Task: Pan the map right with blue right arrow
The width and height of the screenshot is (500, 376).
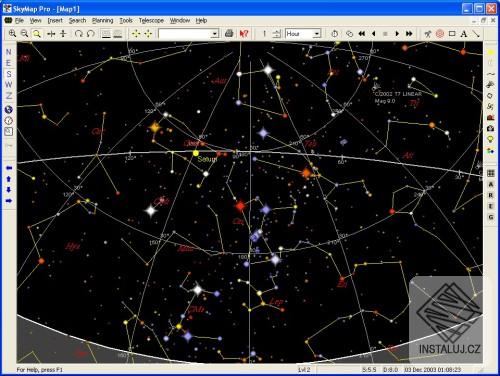Action: click(x=9, y=201)
